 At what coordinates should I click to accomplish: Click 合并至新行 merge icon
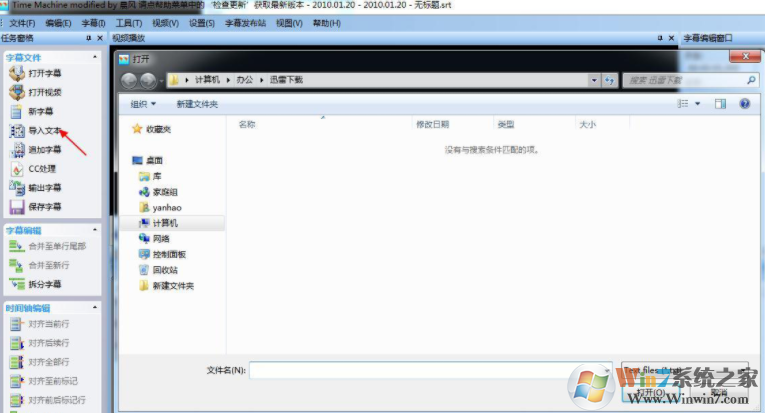(x=17, y=265)
